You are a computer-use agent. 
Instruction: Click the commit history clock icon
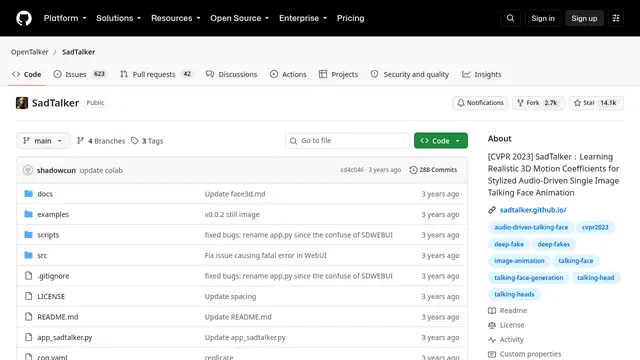pos(413,170)
